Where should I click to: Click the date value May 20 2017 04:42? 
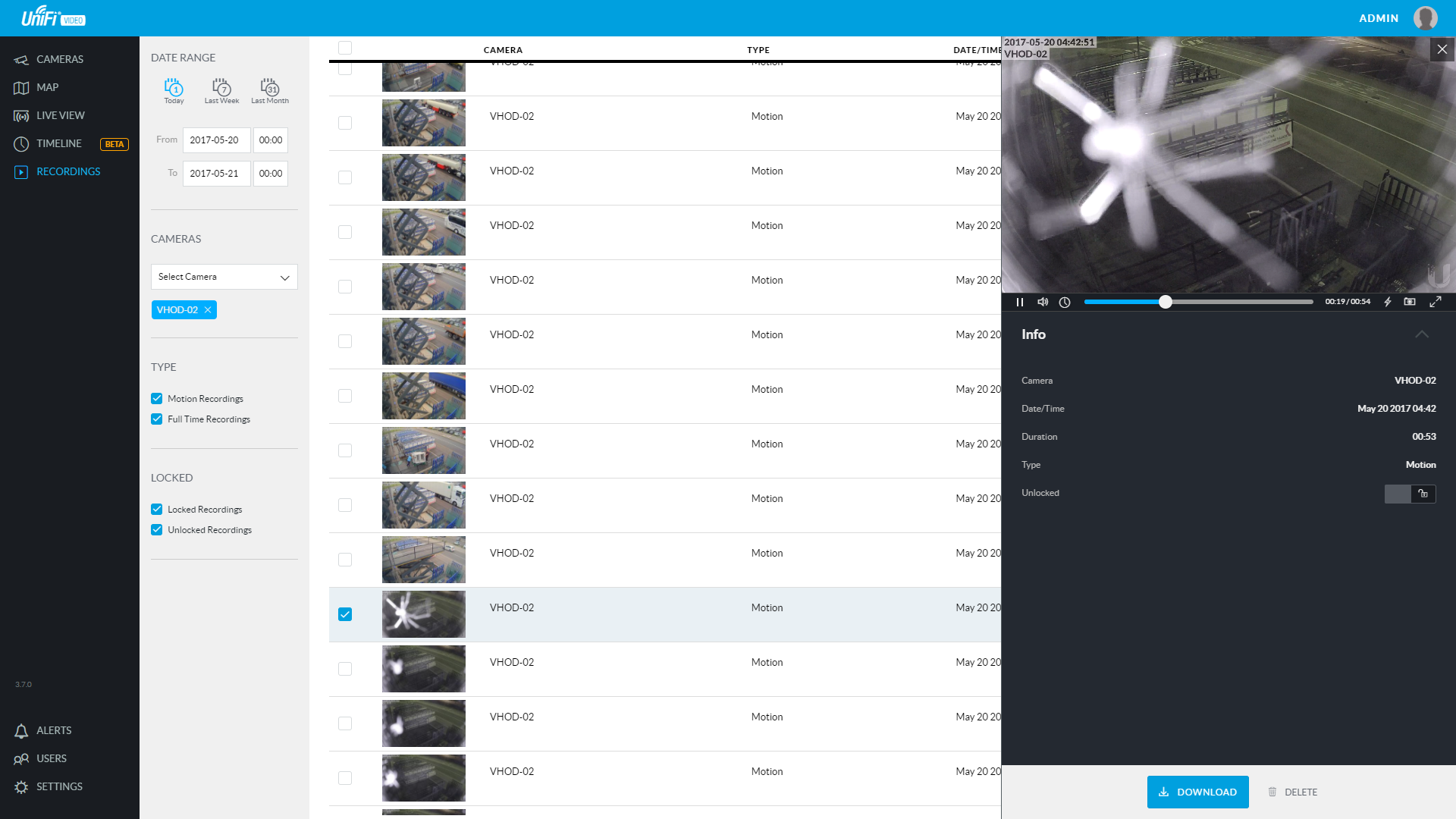1397,409
